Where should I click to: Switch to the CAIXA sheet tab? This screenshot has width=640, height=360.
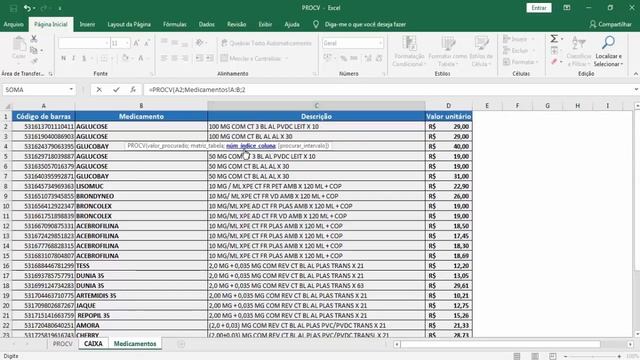pos(93,344)
